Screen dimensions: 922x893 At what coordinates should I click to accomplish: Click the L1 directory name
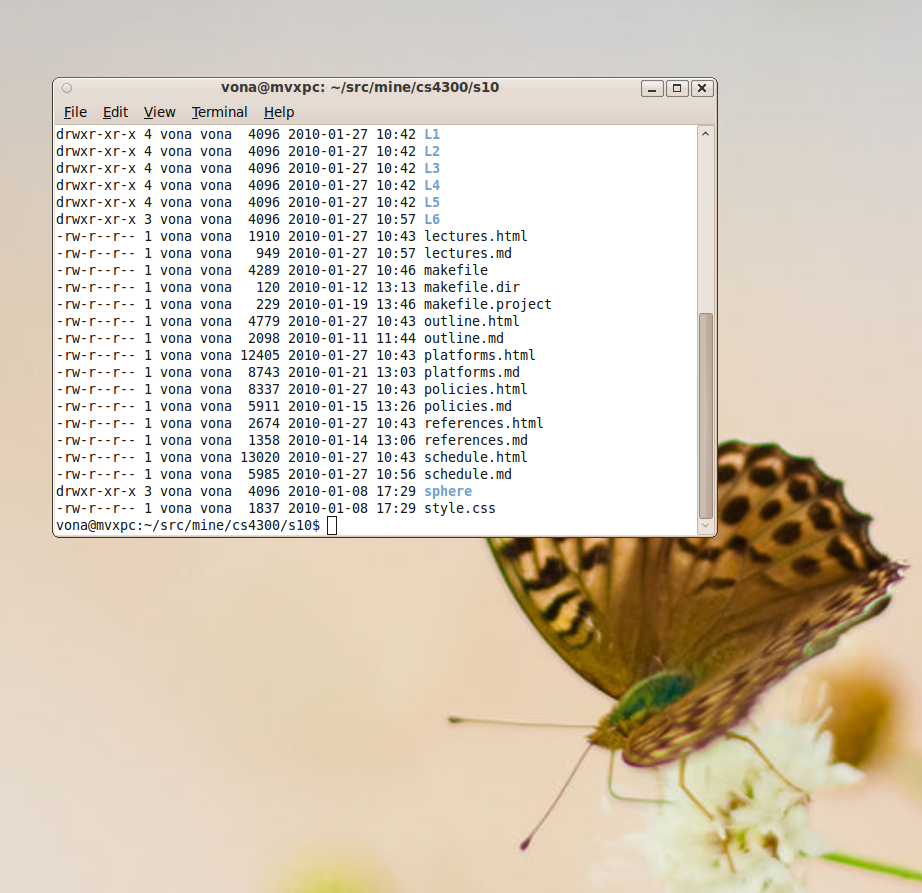[x=432, y=134]
